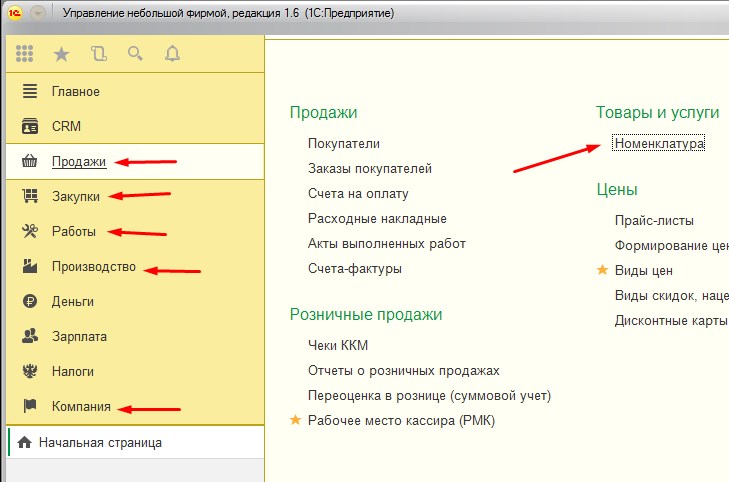Open the Компания section

(x=81, y=406)
